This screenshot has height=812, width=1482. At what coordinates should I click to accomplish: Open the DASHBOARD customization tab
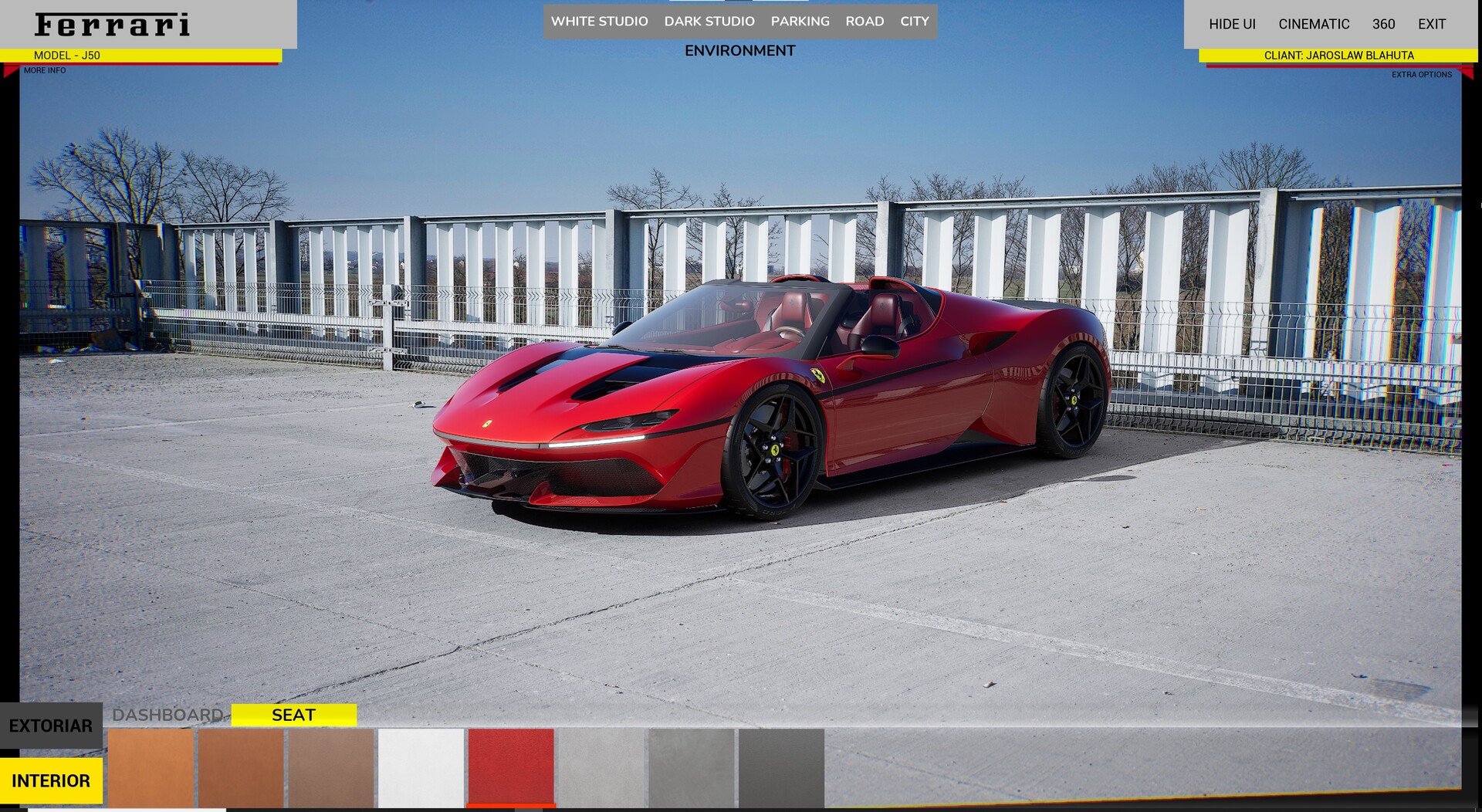pyautogui.click(x=167, y=716)
